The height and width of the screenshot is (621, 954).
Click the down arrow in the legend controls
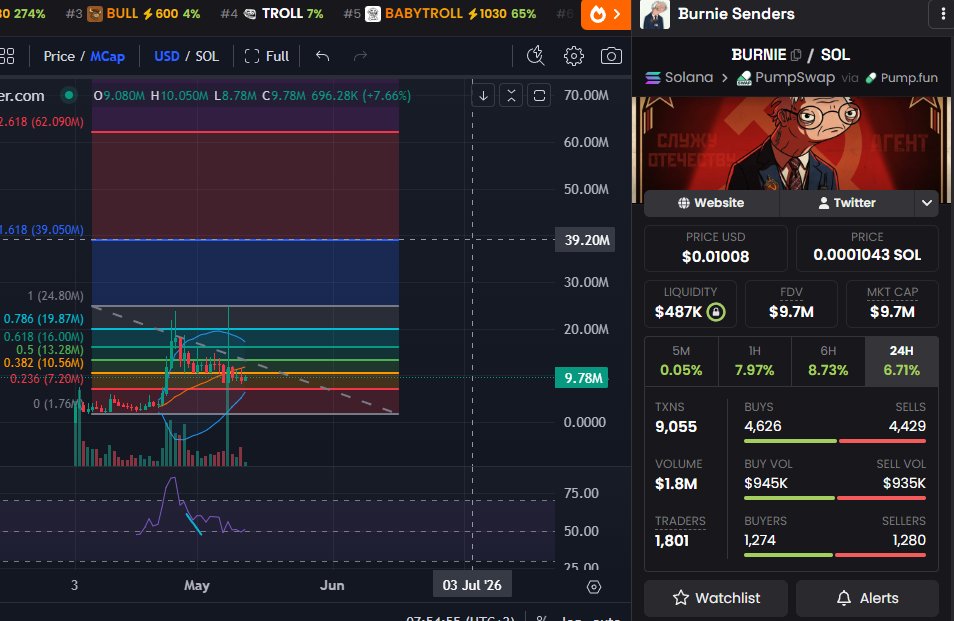click(483, 95)
